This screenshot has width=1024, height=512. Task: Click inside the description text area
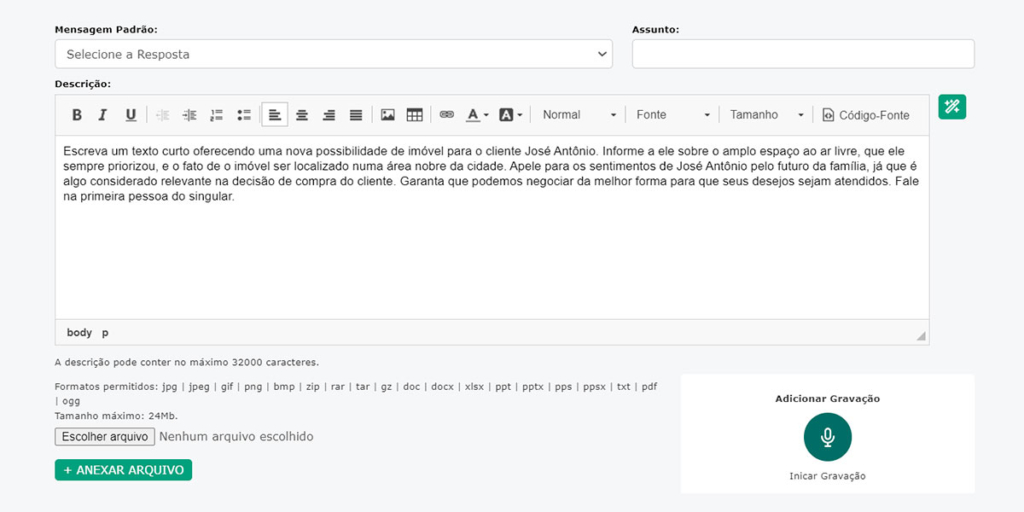pos(492,227)
